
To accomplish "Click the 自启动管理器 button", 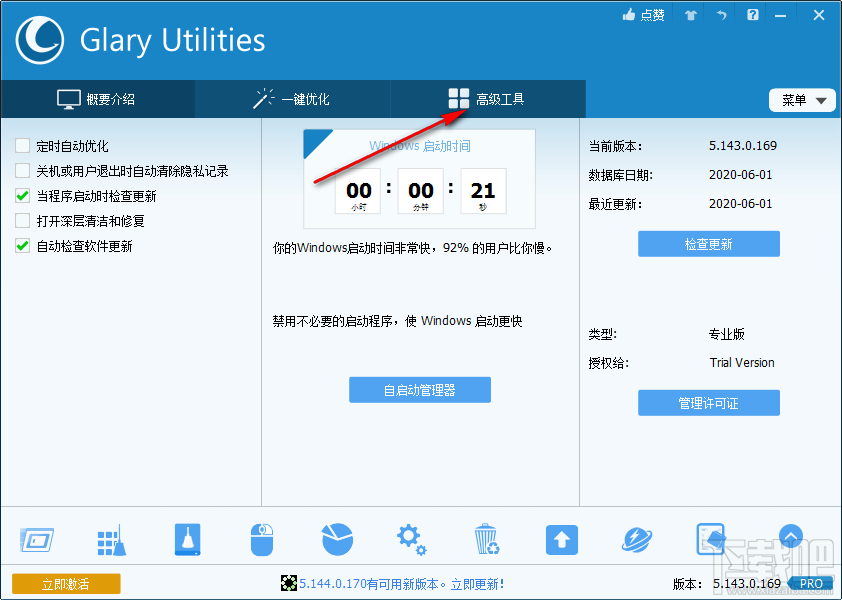I will coord(420,390).
